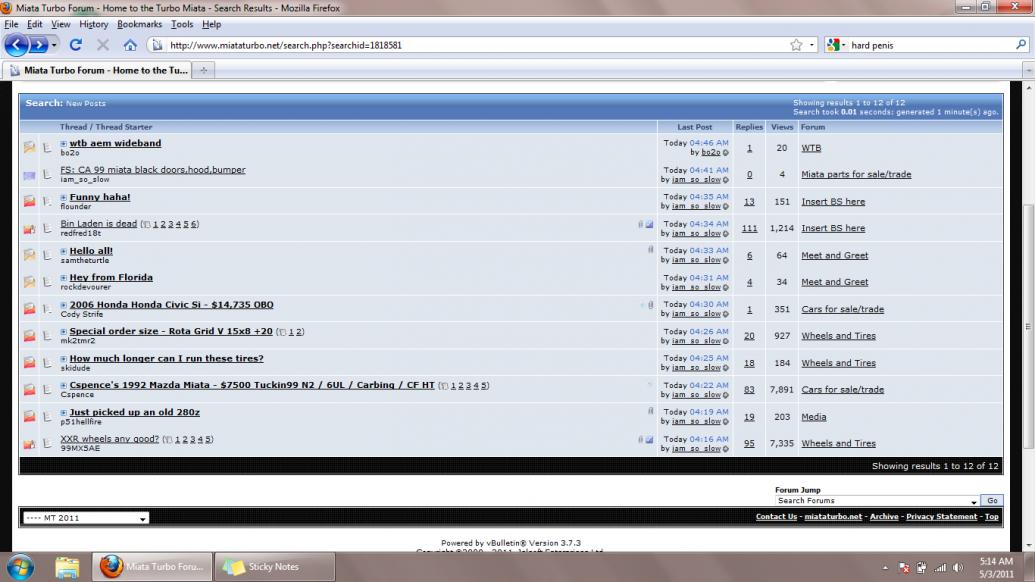The image size is (1035, 582).
Task: Go to first new post in 'How much longer can I run these tires?'
Action: coord(63,359)
